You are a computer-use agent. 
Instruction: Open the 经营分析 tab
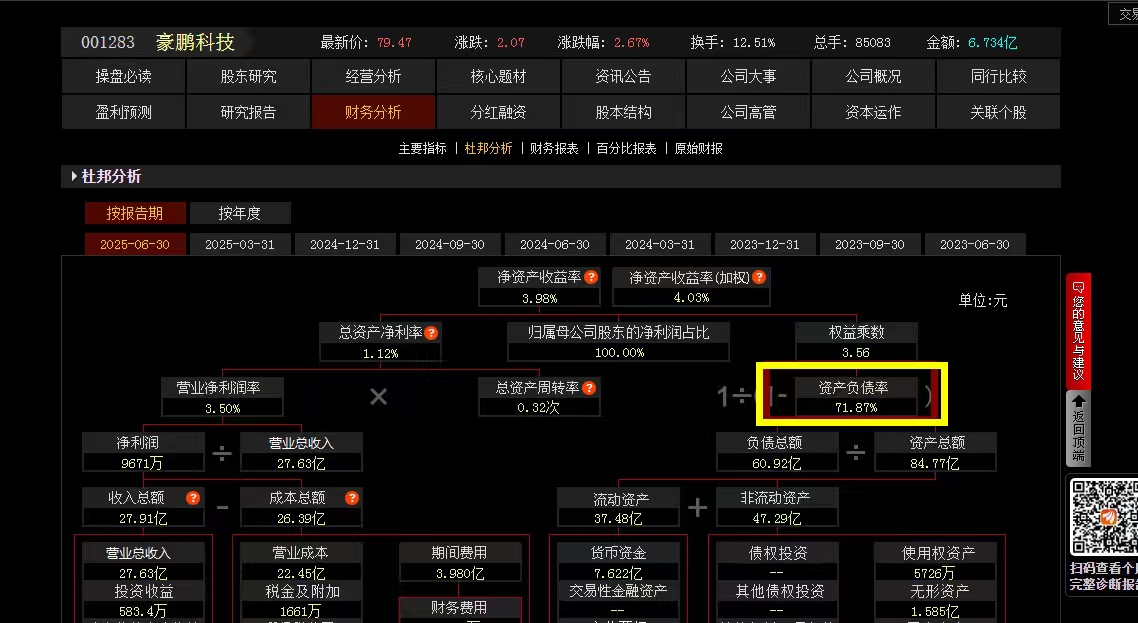coord(374,76)
